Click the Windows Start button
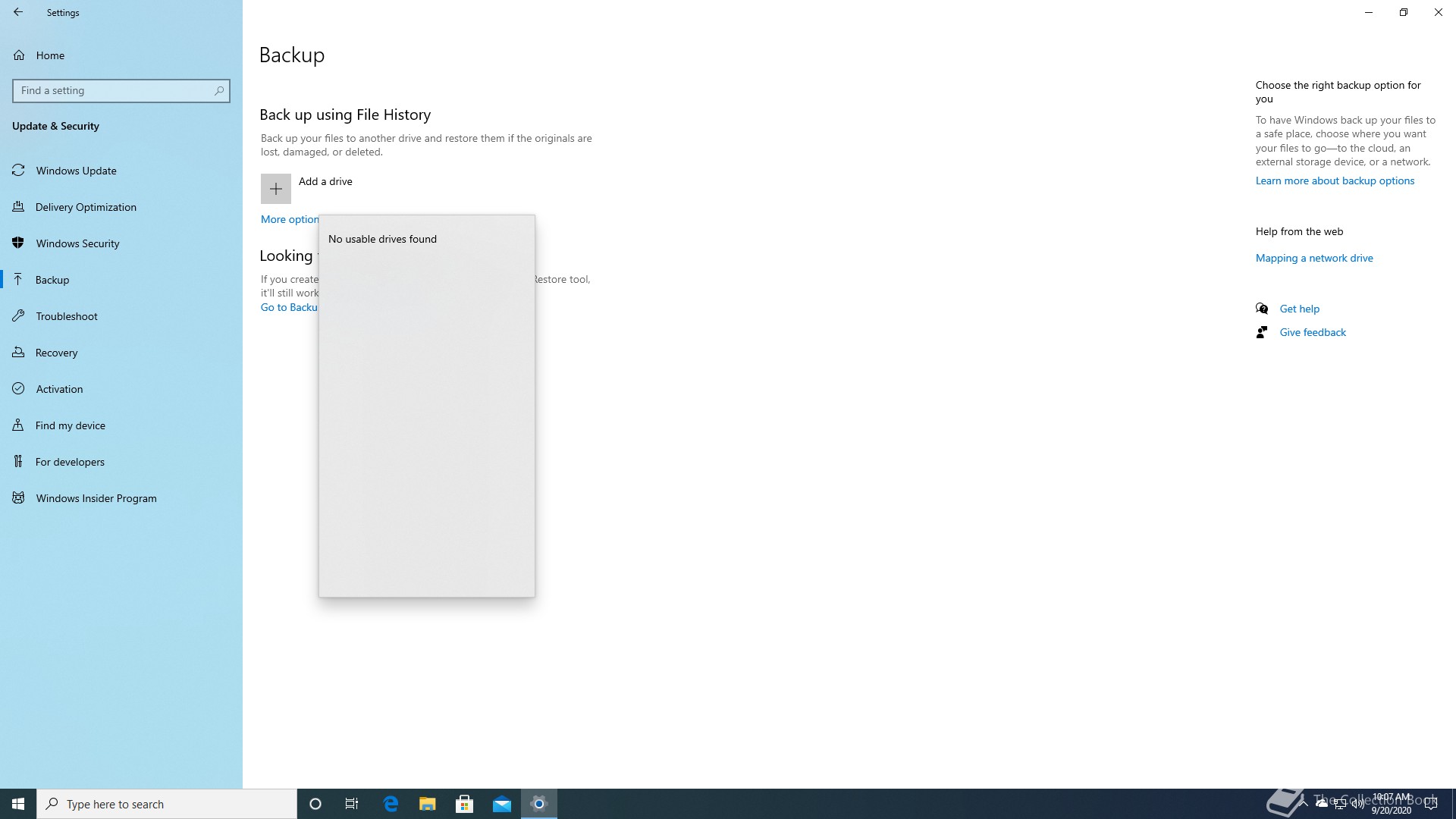This screenshot has width=1456, height=819. click(18, 804)
